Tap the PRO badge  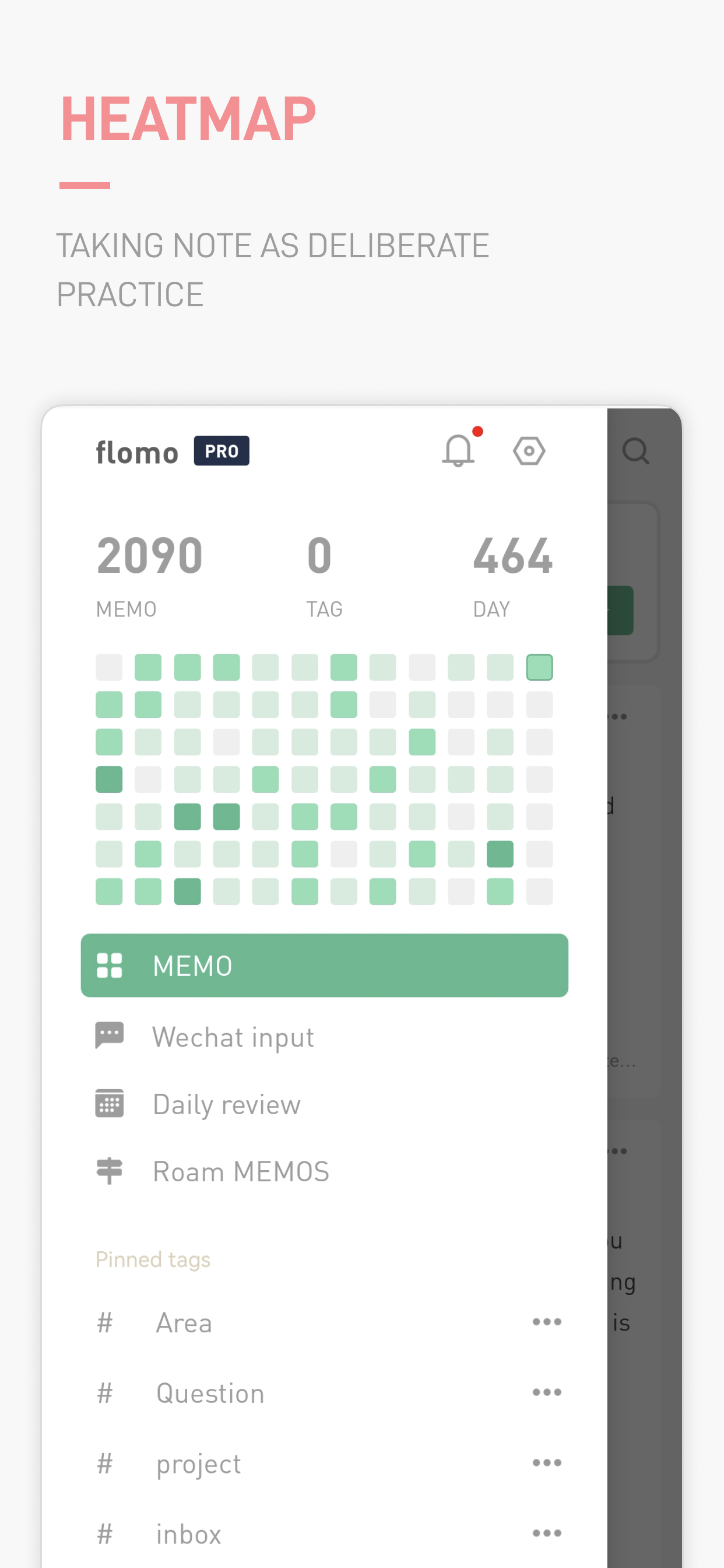point(222,451)
